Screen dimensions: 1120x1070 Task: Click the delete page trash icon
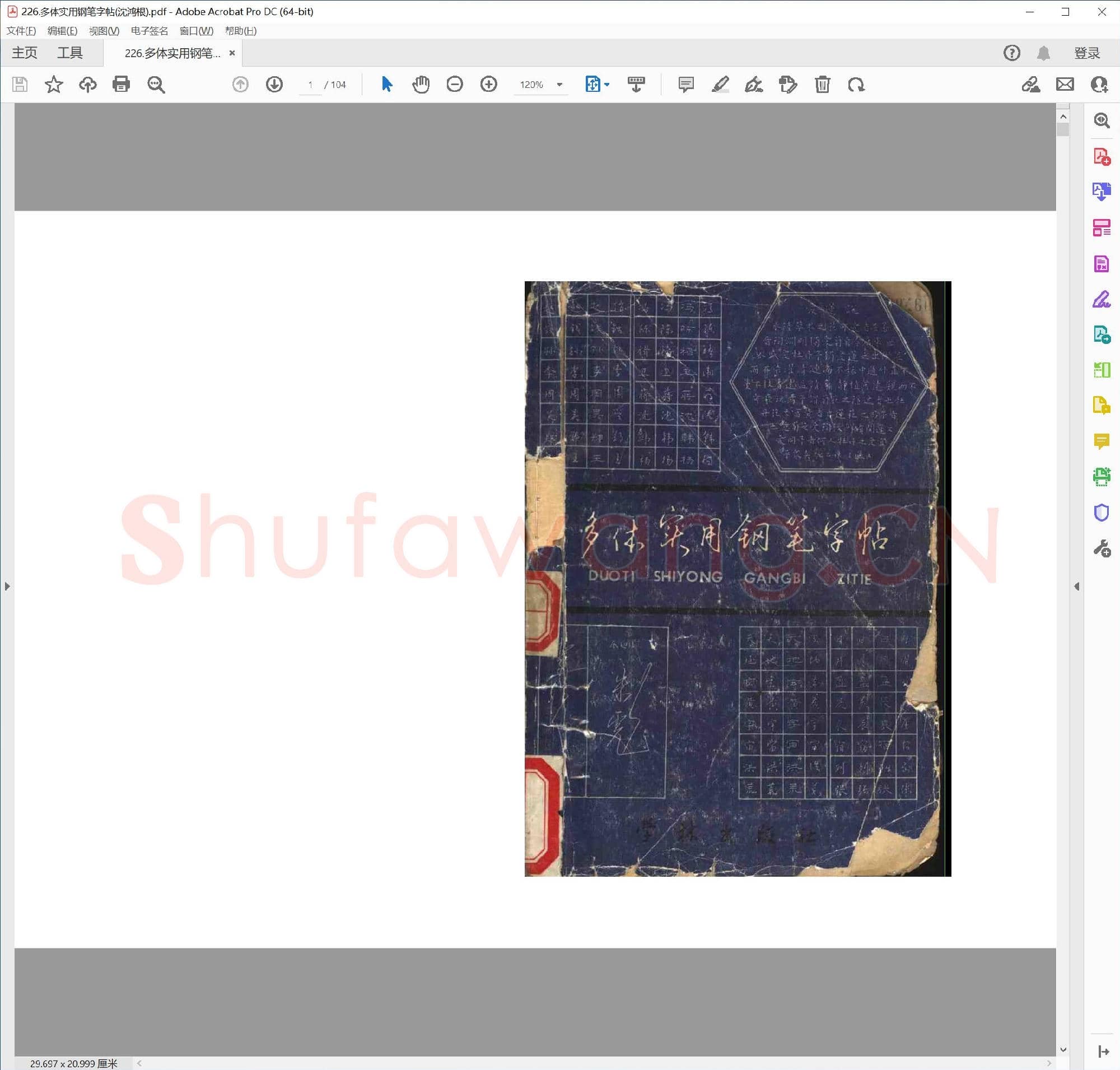(x=822, y=85)
